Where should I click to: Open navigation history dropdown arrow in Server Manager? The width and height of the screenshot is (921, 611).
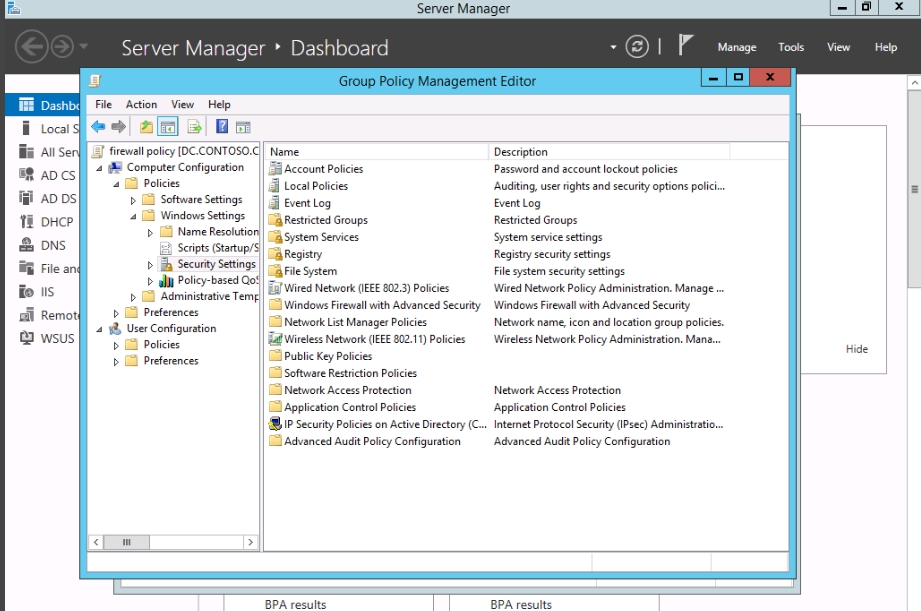83,46
